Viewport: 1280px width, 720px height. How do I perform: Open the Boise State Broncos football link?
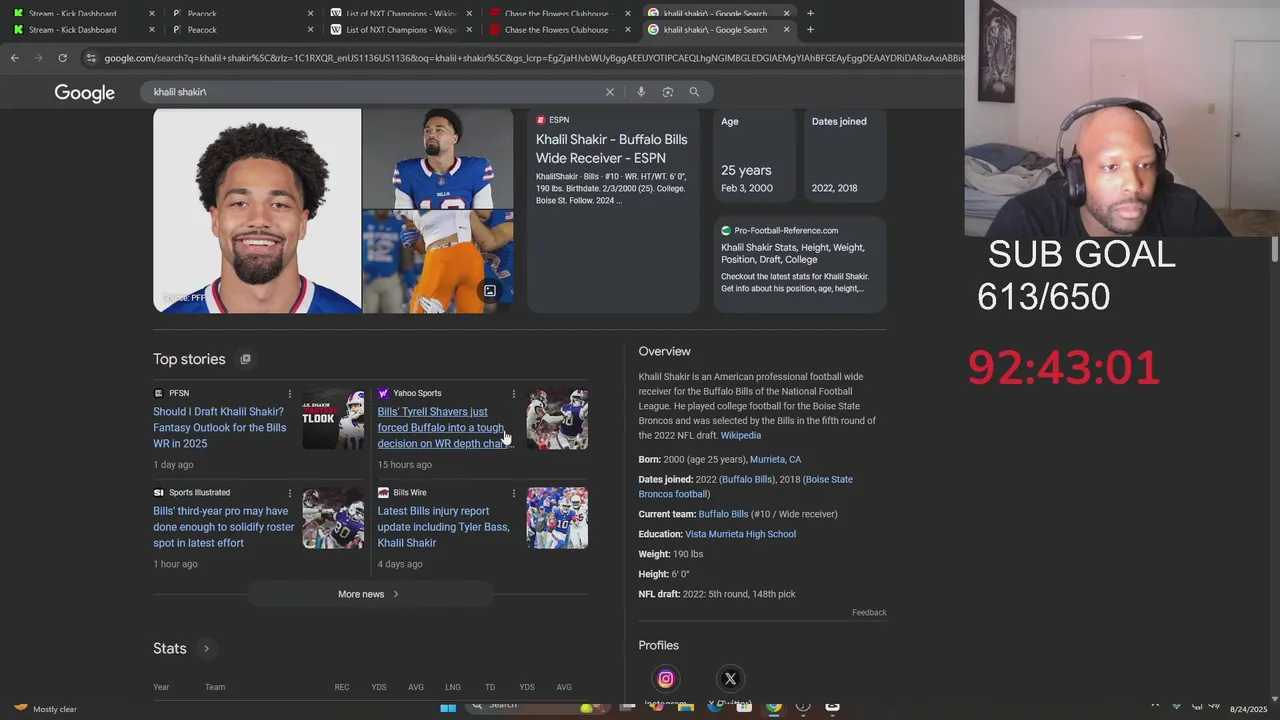click(746, 487)
